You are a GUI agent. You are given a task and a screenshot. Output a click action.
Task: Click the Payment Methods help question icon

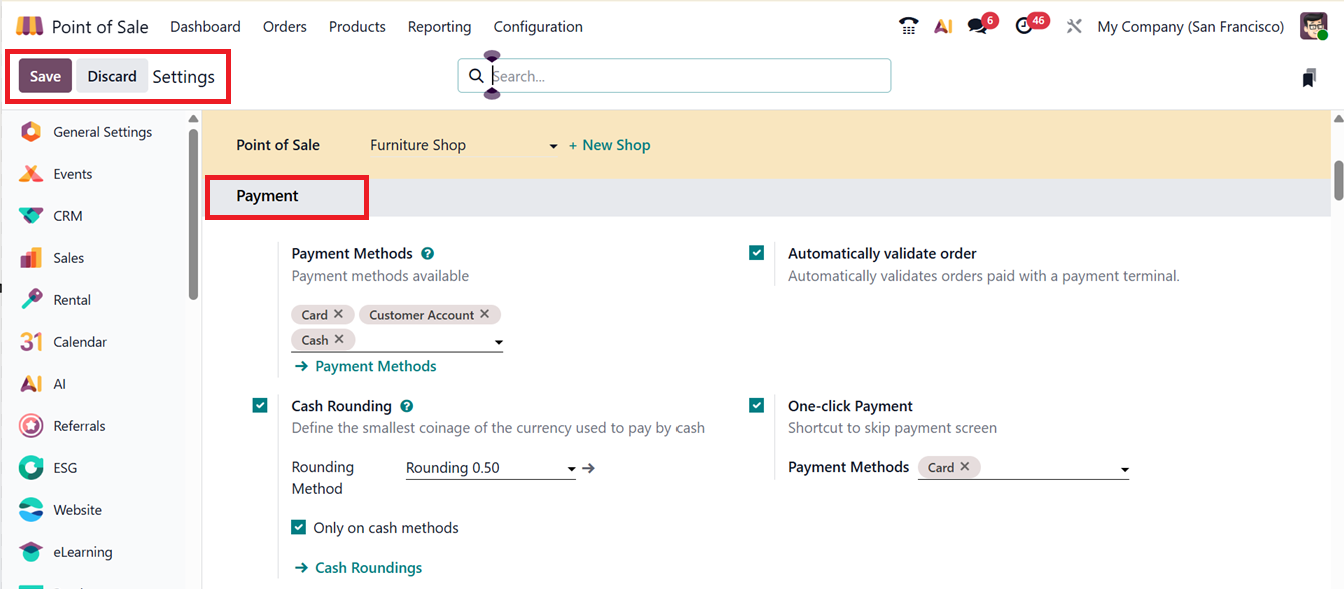tap(427, 254)
